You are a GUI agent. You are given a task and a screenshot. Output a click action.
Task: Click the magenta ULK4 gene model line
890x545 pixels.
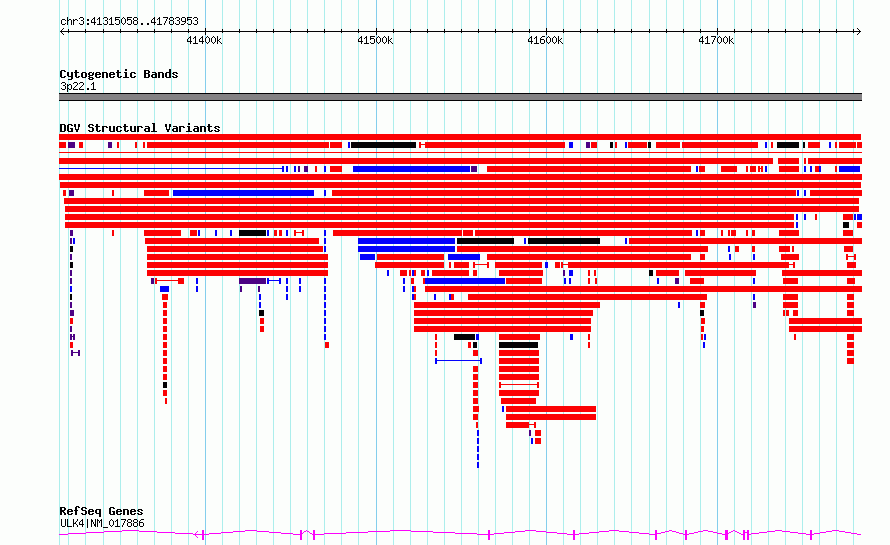[x=460, y=533]
